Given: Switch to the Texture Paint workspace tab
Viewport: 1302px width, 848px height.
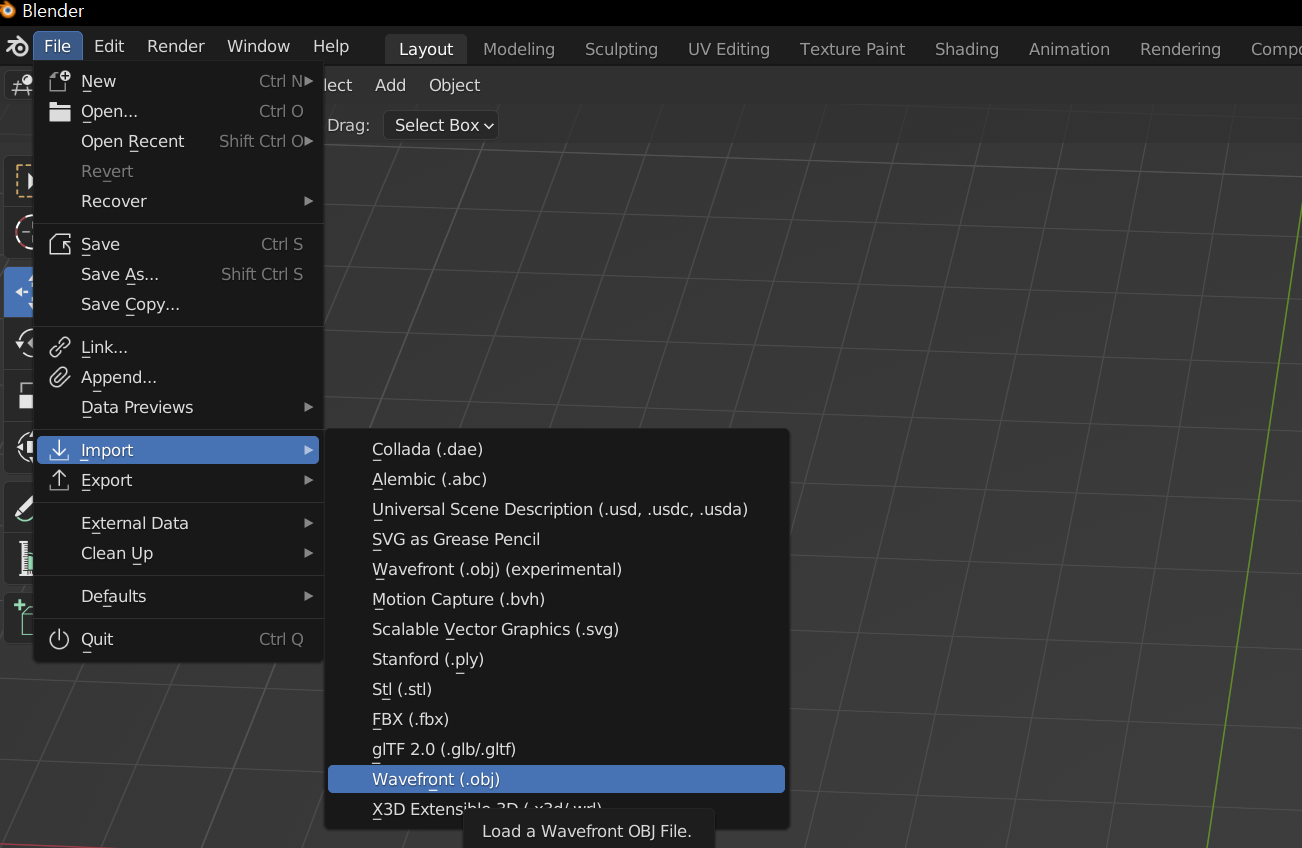Looking at the screenshot, I should [x=852, y=49].
